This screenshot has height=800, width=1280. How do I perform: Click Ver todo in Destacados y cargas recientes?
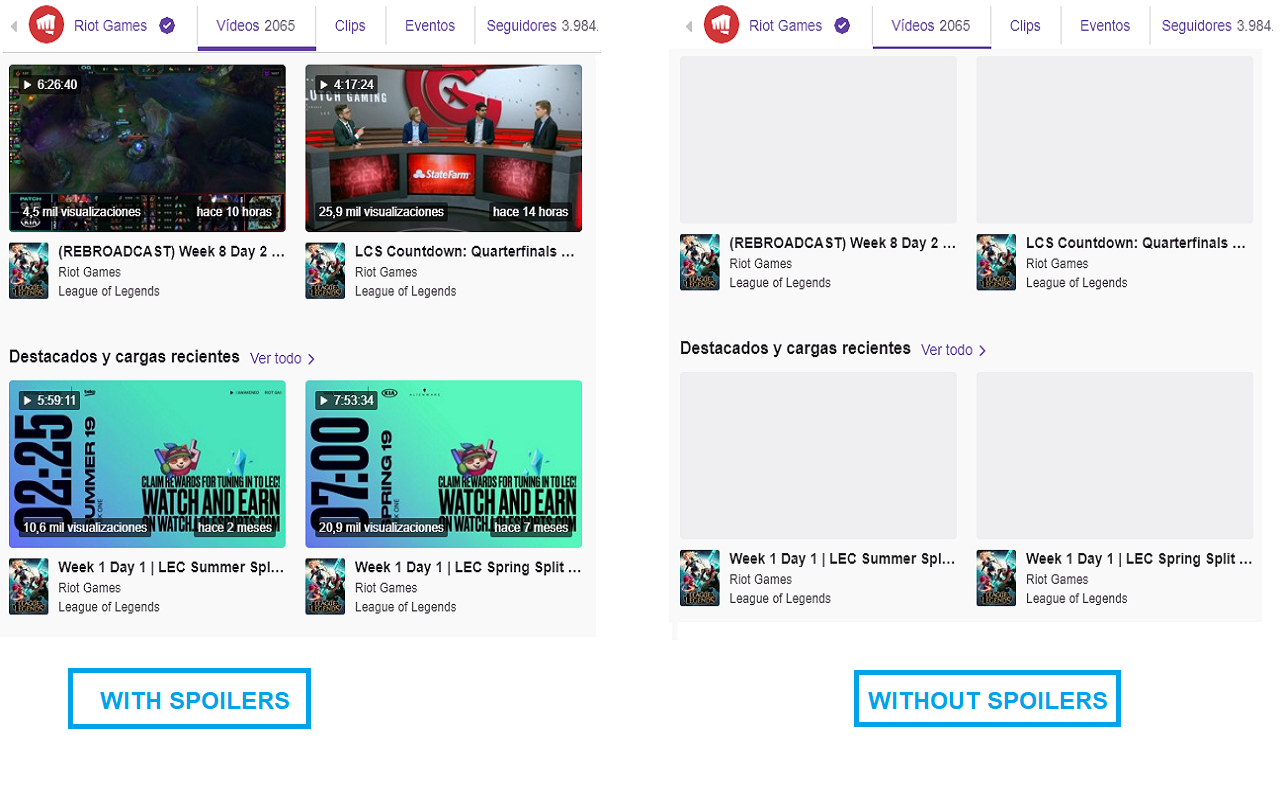pos(274,357)
